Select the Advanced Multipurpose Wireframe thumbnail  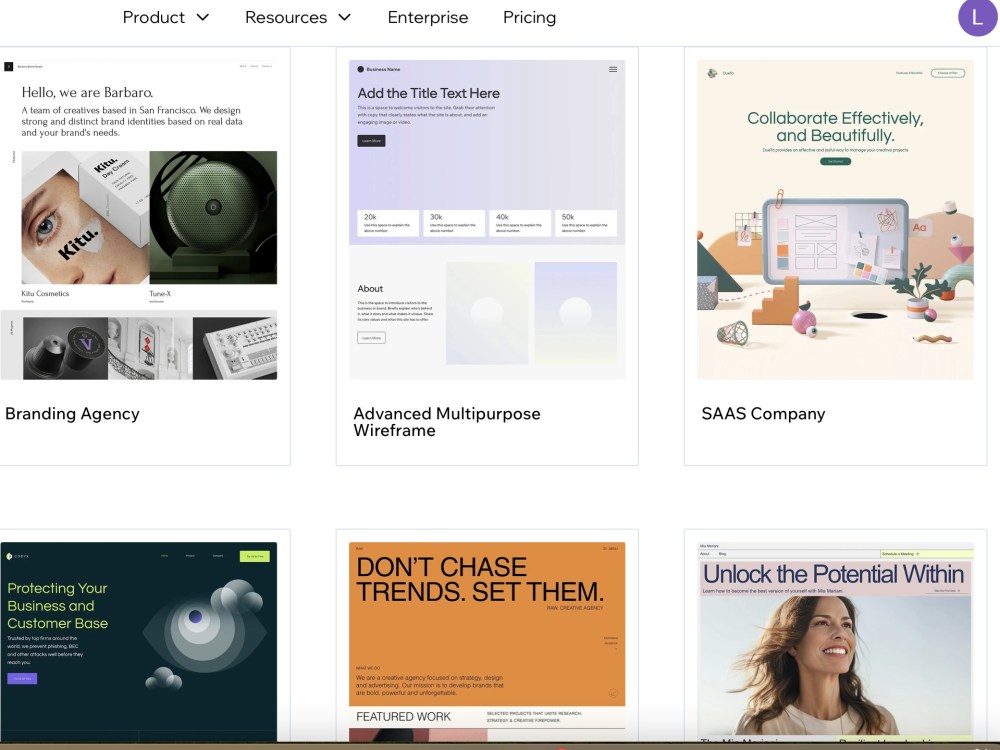point(487,219)
